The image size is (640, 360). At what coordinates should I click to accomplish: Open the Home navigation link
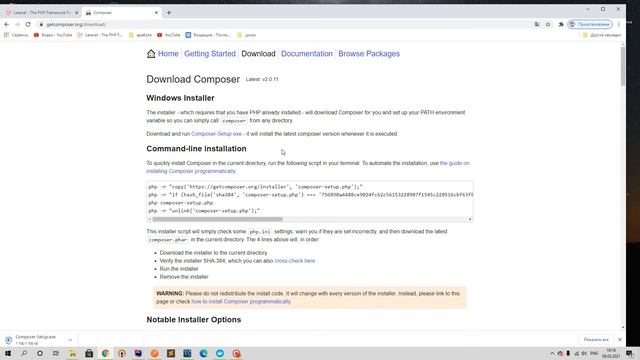pyautogui.click(x=168, y=53)
